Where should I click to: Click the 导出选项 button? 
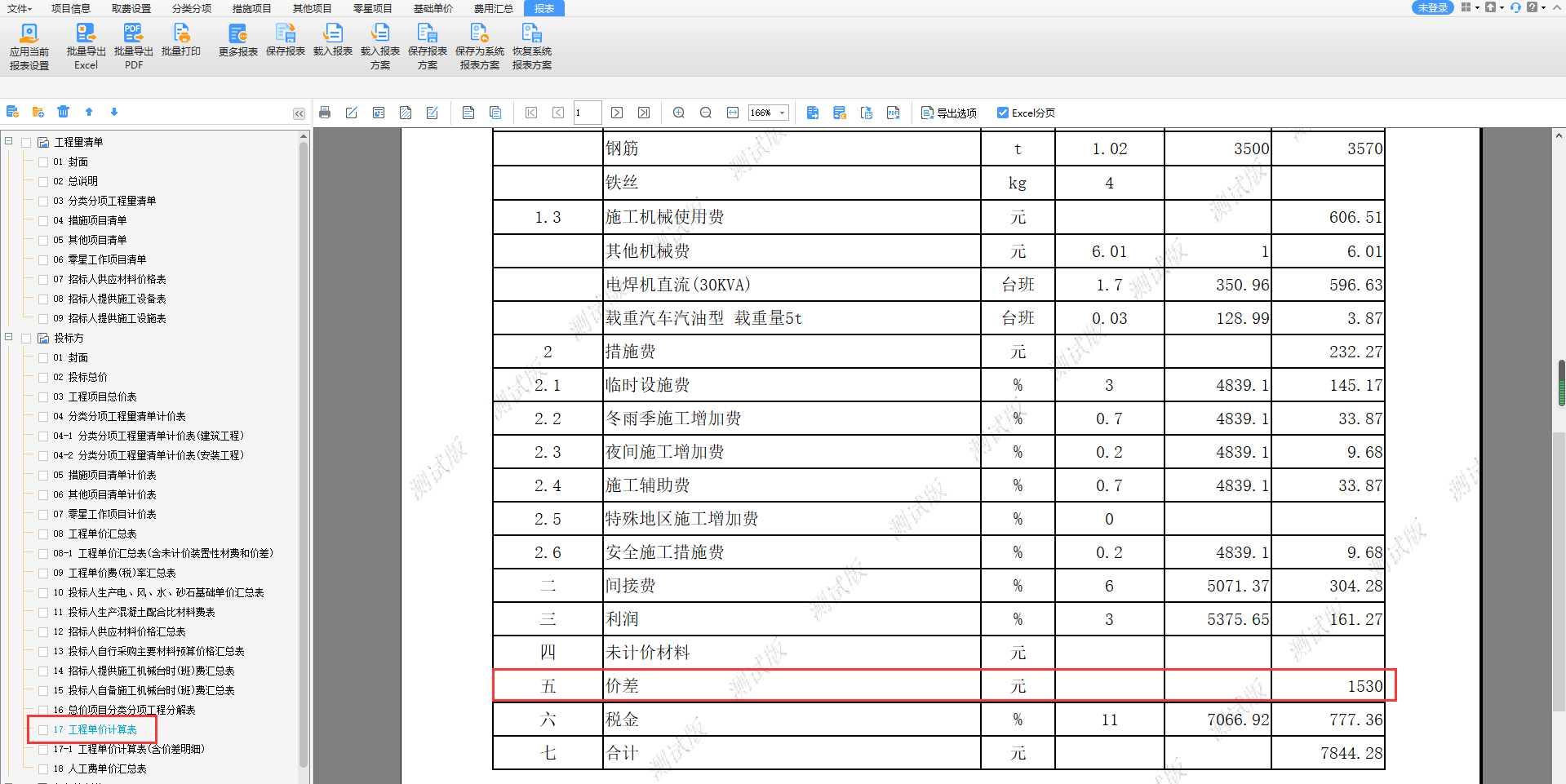point(948,113)
